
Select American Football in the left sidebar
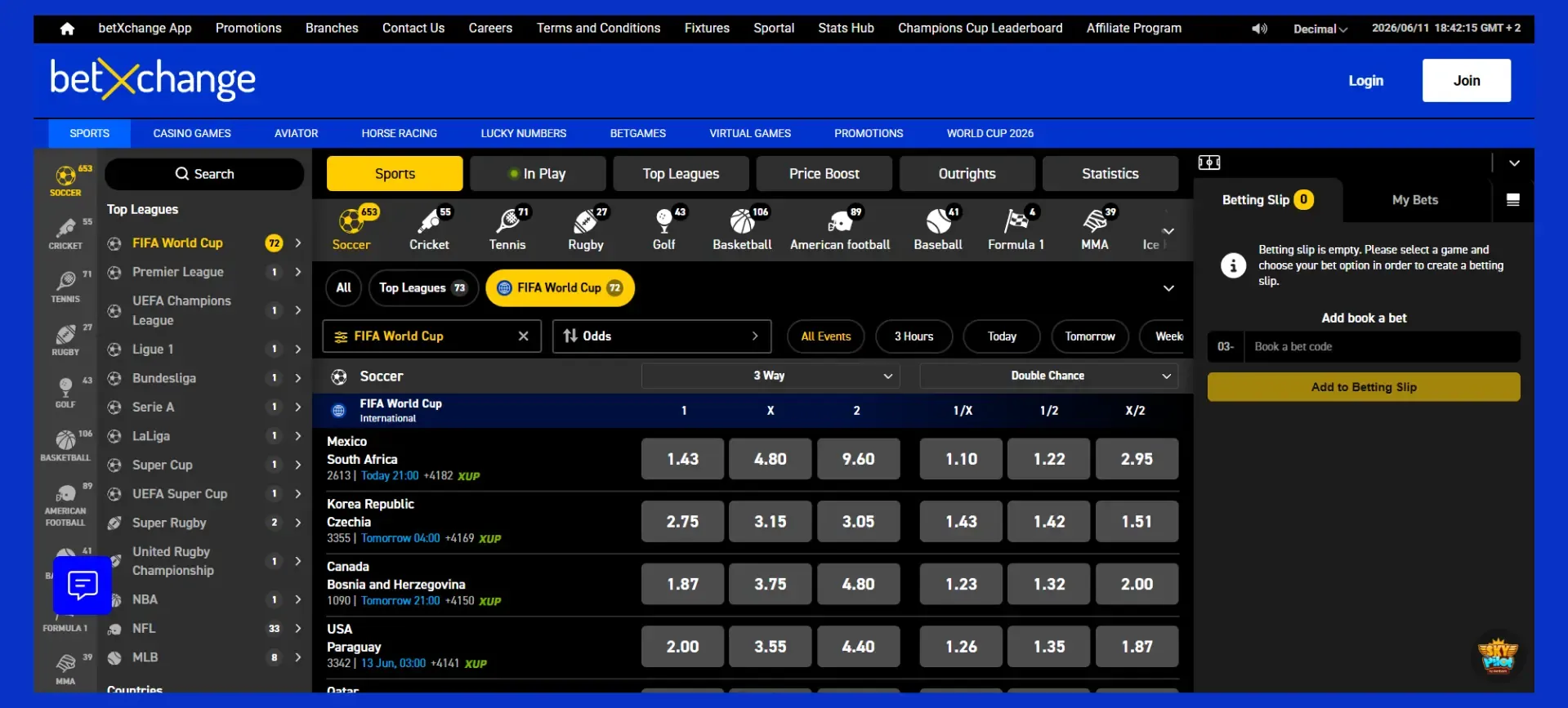pyautogui.click(x=65, y=505)
